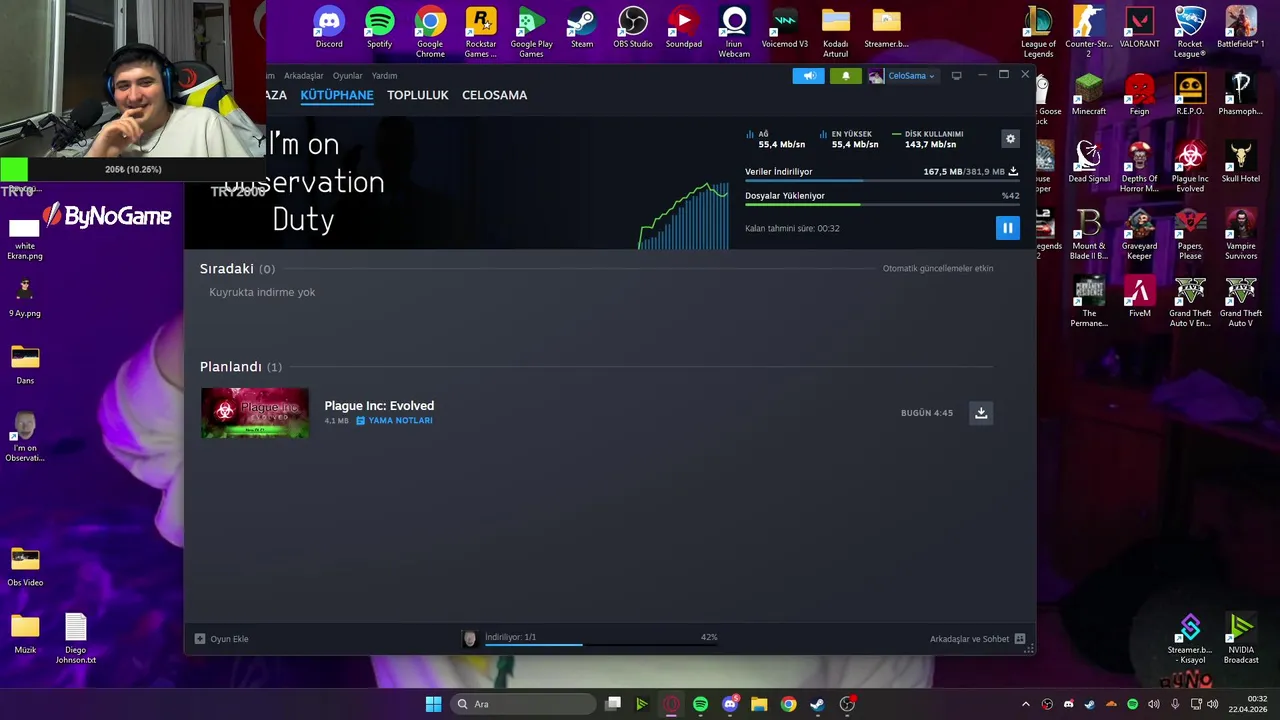Select NVIDIA Broadcast desktop icon
This screenshot has height=720, width=1280.
click(1241, 638)
